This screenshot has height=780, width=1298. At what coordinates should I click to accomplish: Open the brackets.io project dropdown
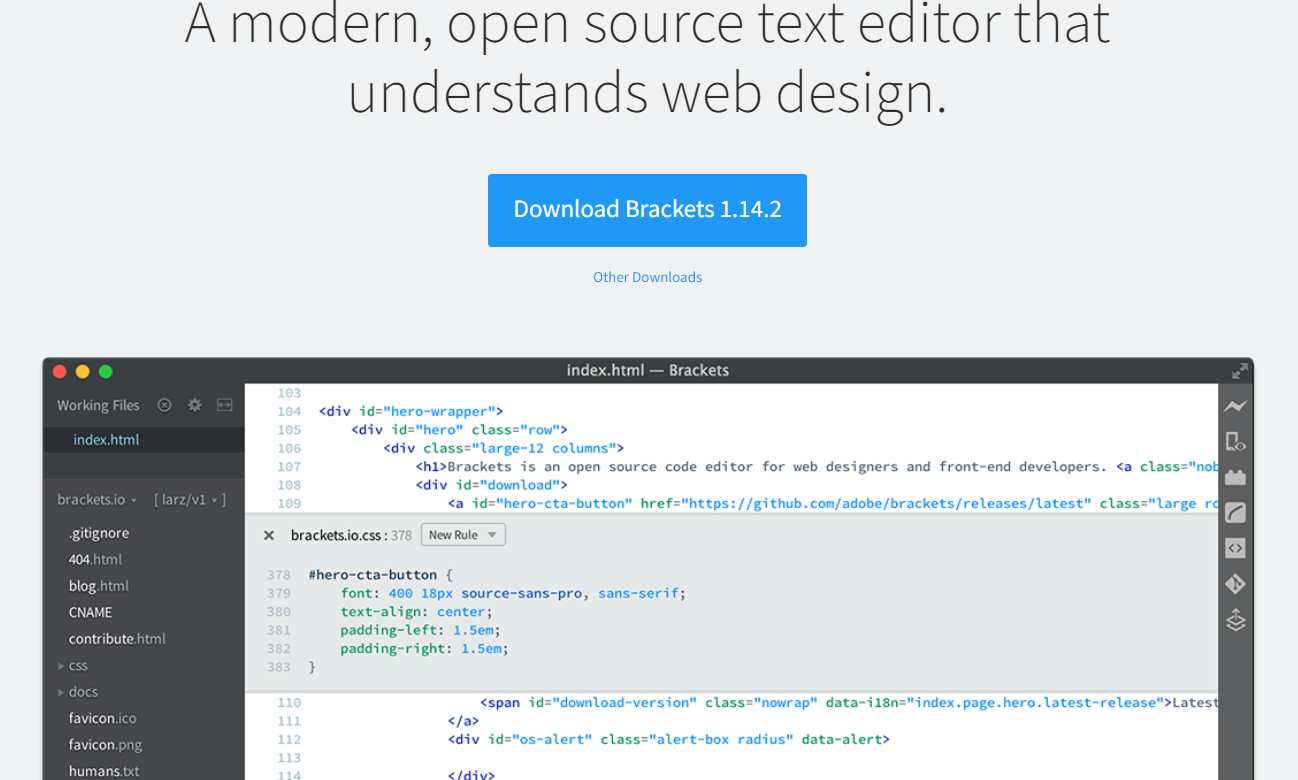pyautogui.click(x=97, y=499)
